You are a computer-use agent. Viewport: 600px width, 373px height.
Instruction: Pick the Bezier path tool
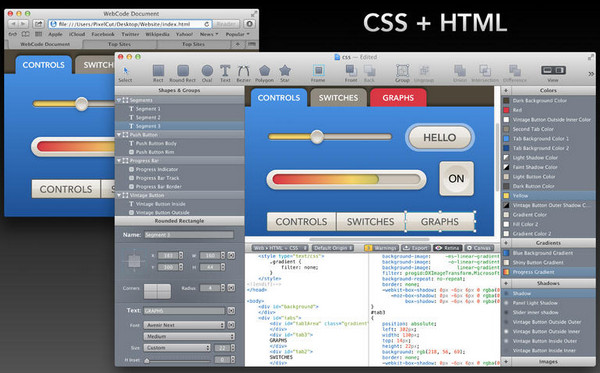[243, 71]
